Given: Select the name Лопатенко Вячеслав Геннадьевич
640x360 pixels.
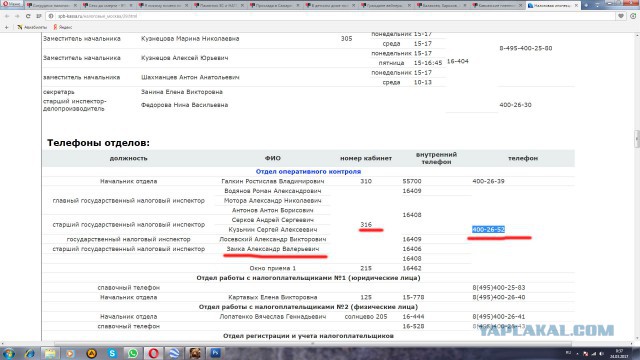Looking at the screenshot, I should pyautogui.click(x=273, y=316).
